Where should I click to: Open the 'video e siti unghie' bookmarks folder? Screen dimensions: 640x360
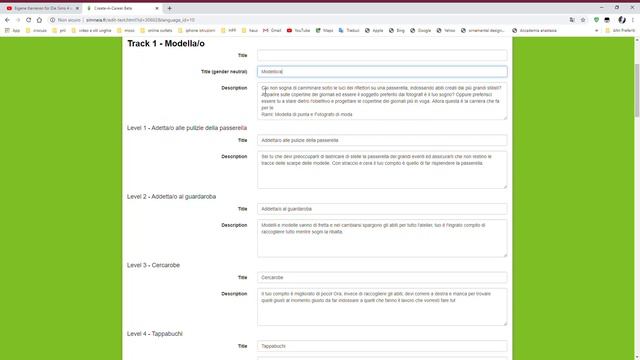click(x=91, y=31)
